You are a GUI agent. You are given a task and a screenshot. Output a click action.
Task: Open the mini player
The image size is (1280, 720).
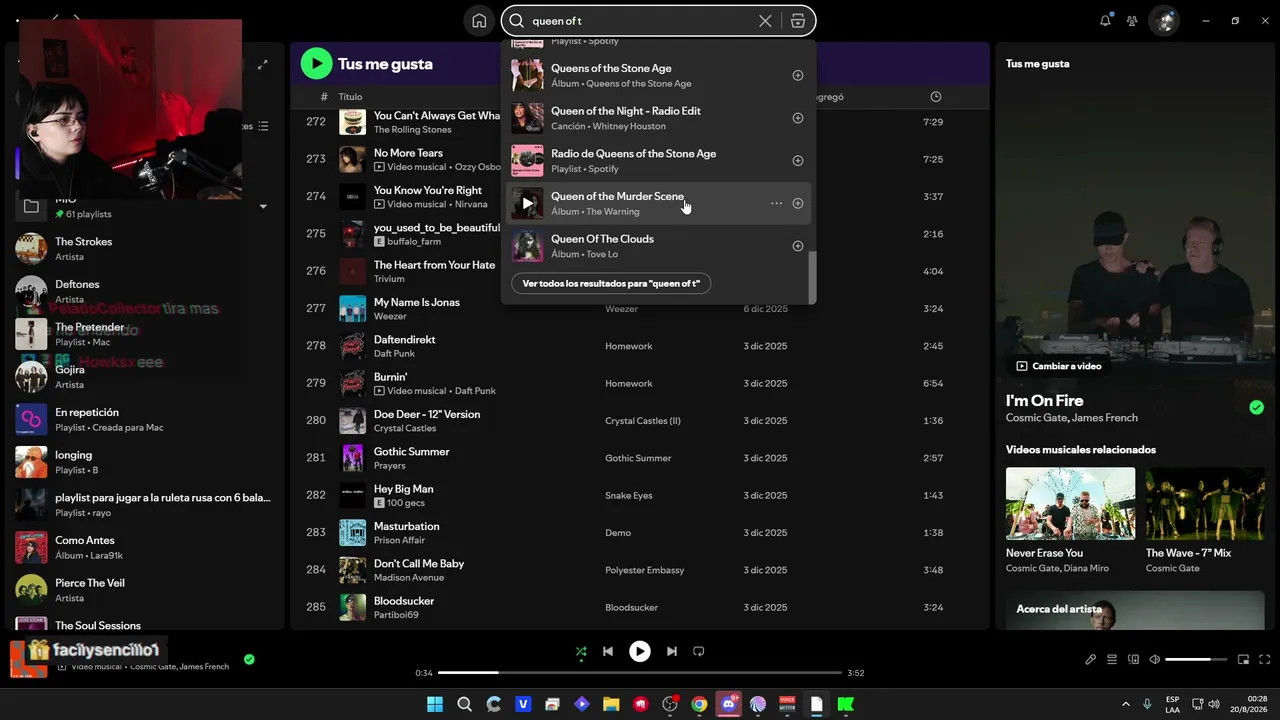pyautogui.click(x=1244, y=660)
